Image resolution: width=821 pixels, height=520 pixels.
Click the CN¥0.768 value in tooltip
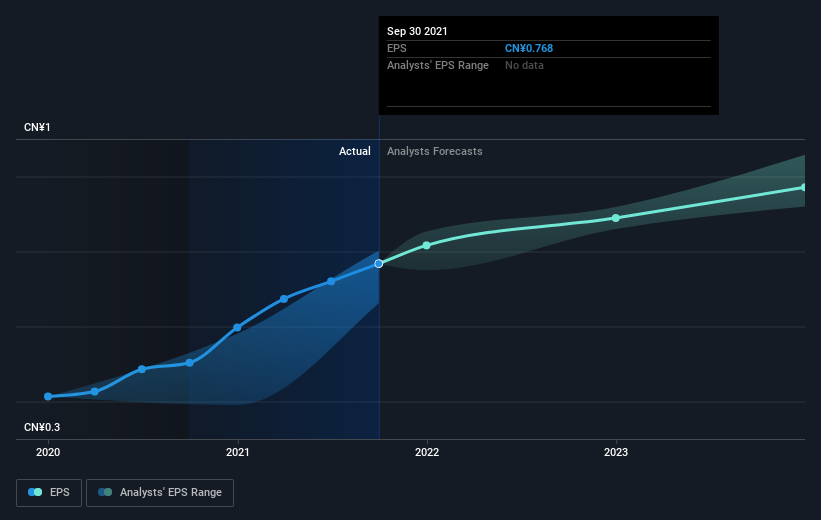529,48
